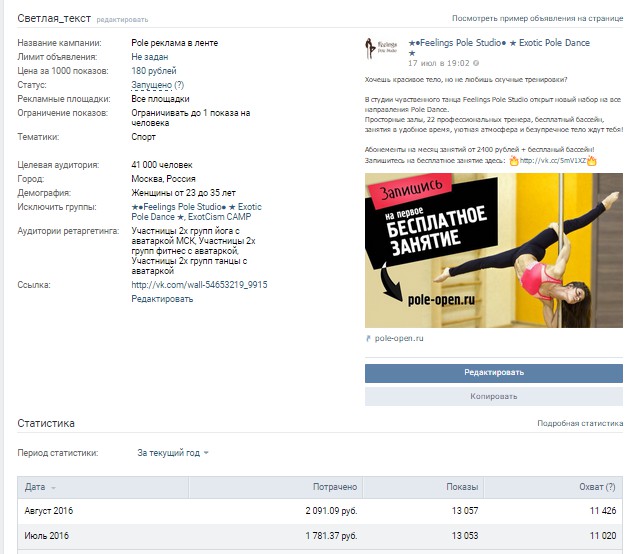This screenshot has height=554, width=630.
Task: Open the ExotCism CAMP group link
Action: coord(219,217)
